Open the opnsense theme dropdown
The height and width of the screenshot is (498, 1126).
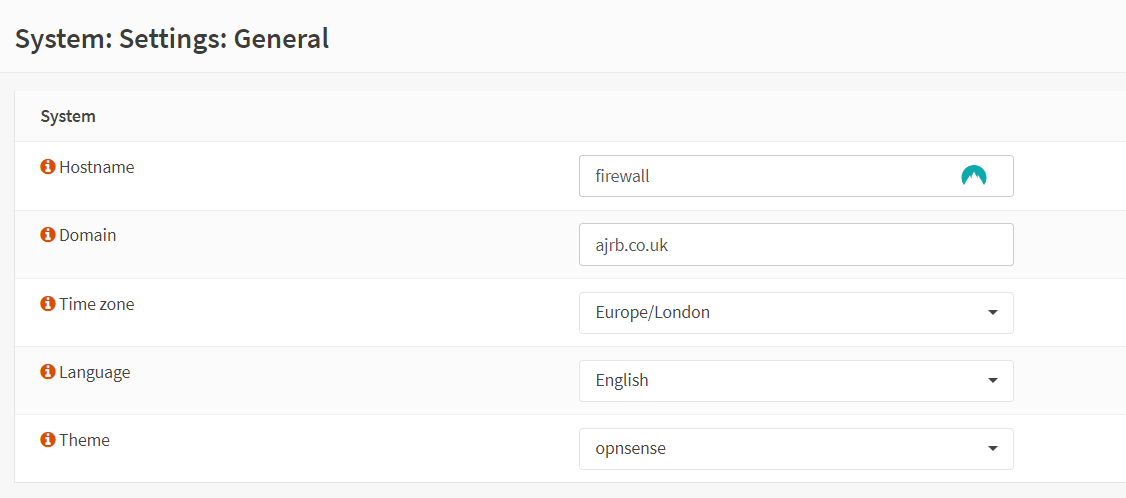click(796, 449)
